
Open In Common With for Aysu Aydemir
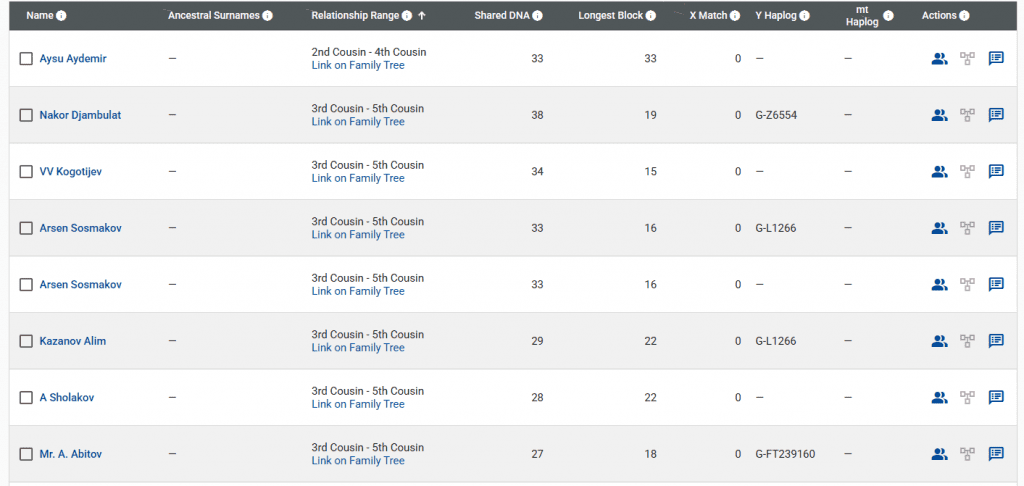[x=939, y=59]
